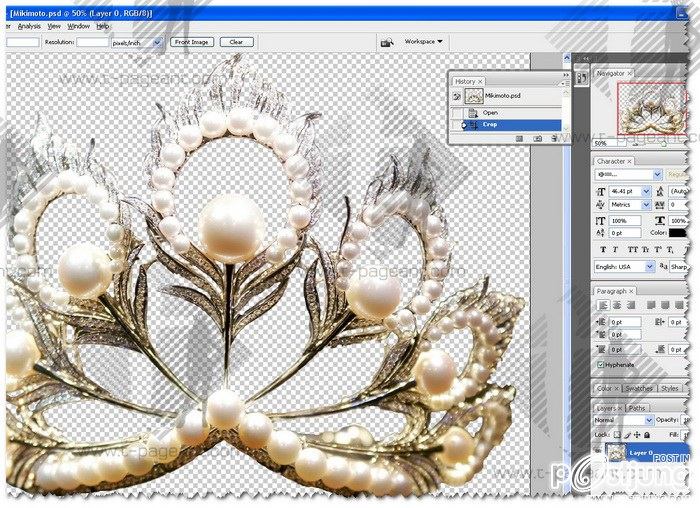Switch to the Paths tab

(x=637, y=408)
